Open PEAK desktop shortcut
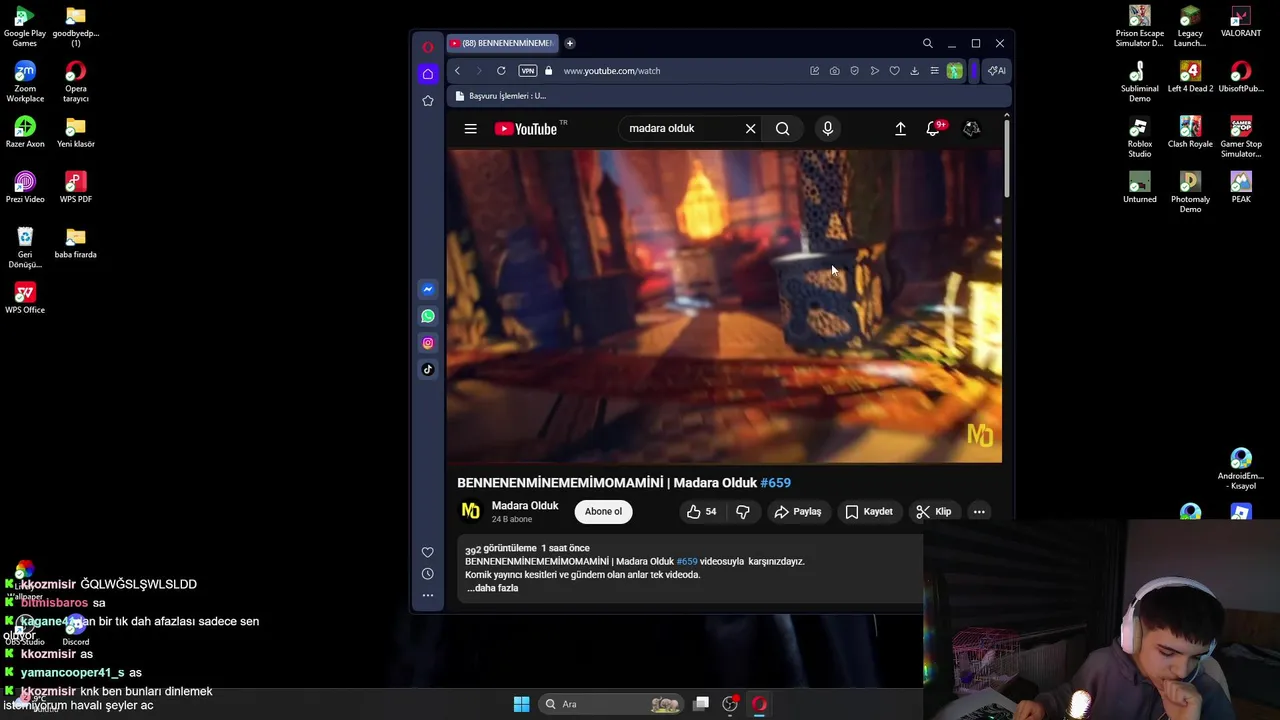 click(x=1241, y=187)
